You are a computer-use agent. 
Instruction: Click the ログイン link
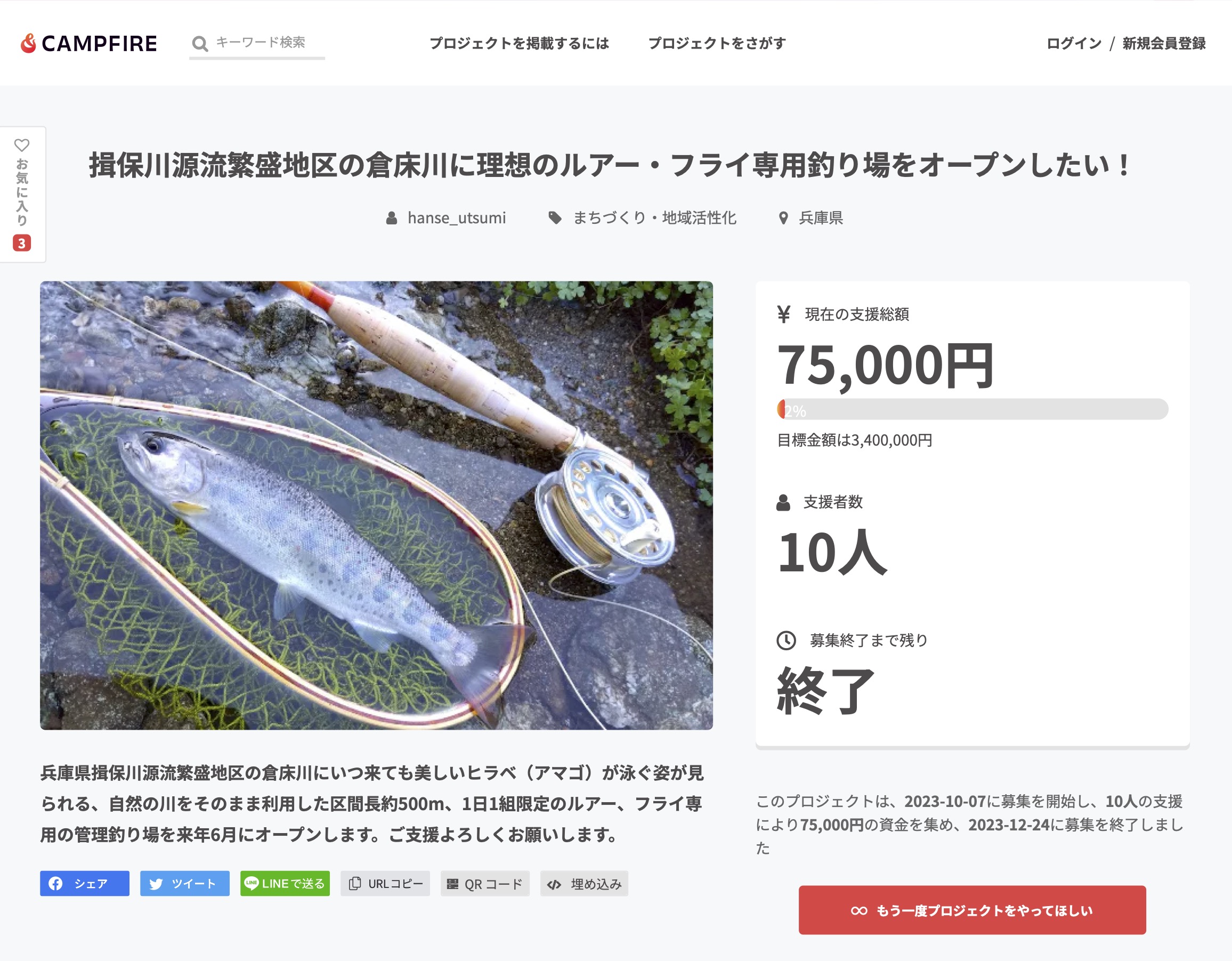tap(1074, 44)
